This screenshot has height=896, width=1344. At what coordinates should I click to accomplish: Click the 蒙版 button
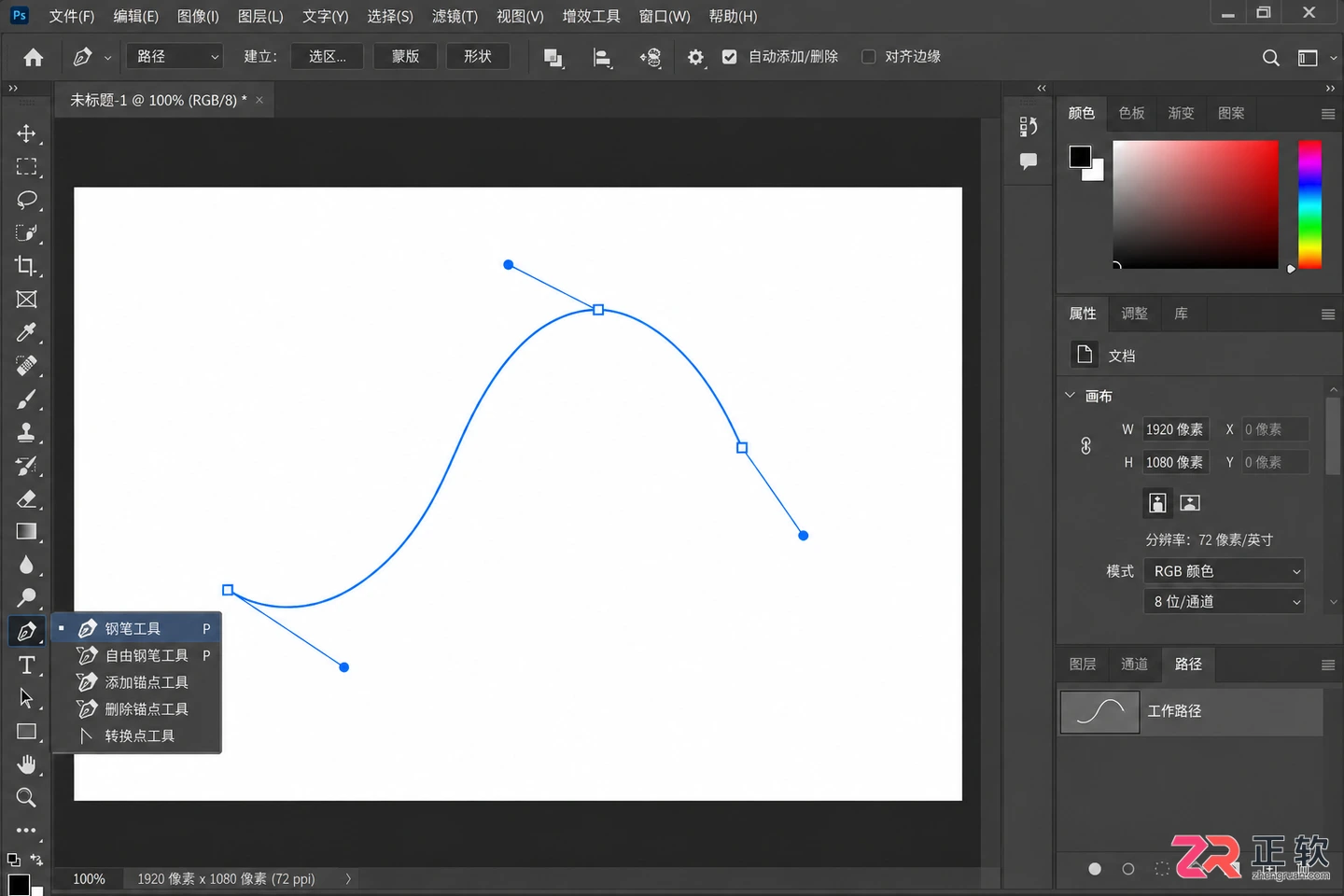pyautogui.click(x=405, y=57)
